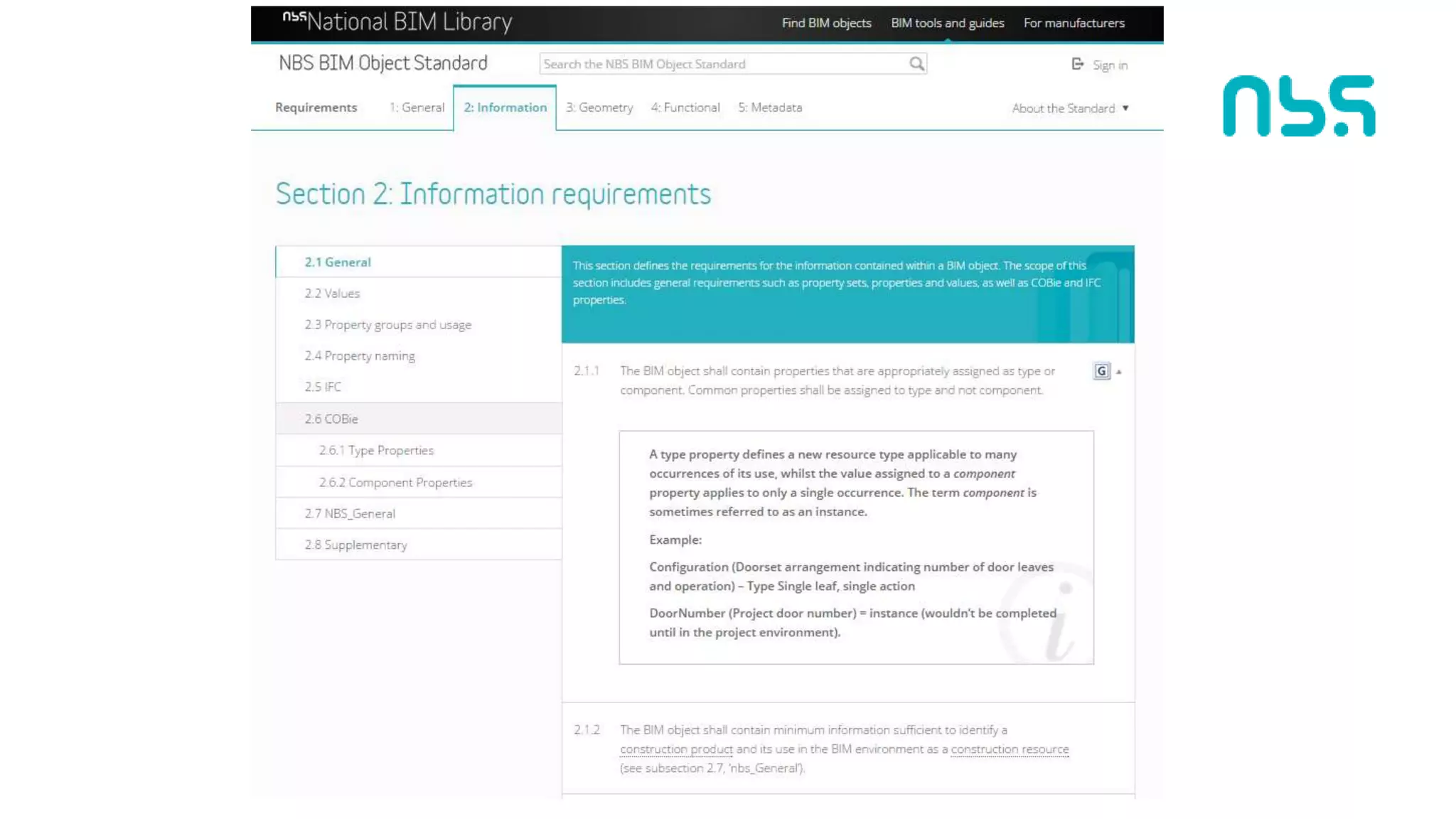
Task: Open 2.6.1 Type Properties
Action: pyautogui.click(x=376, y=451)
